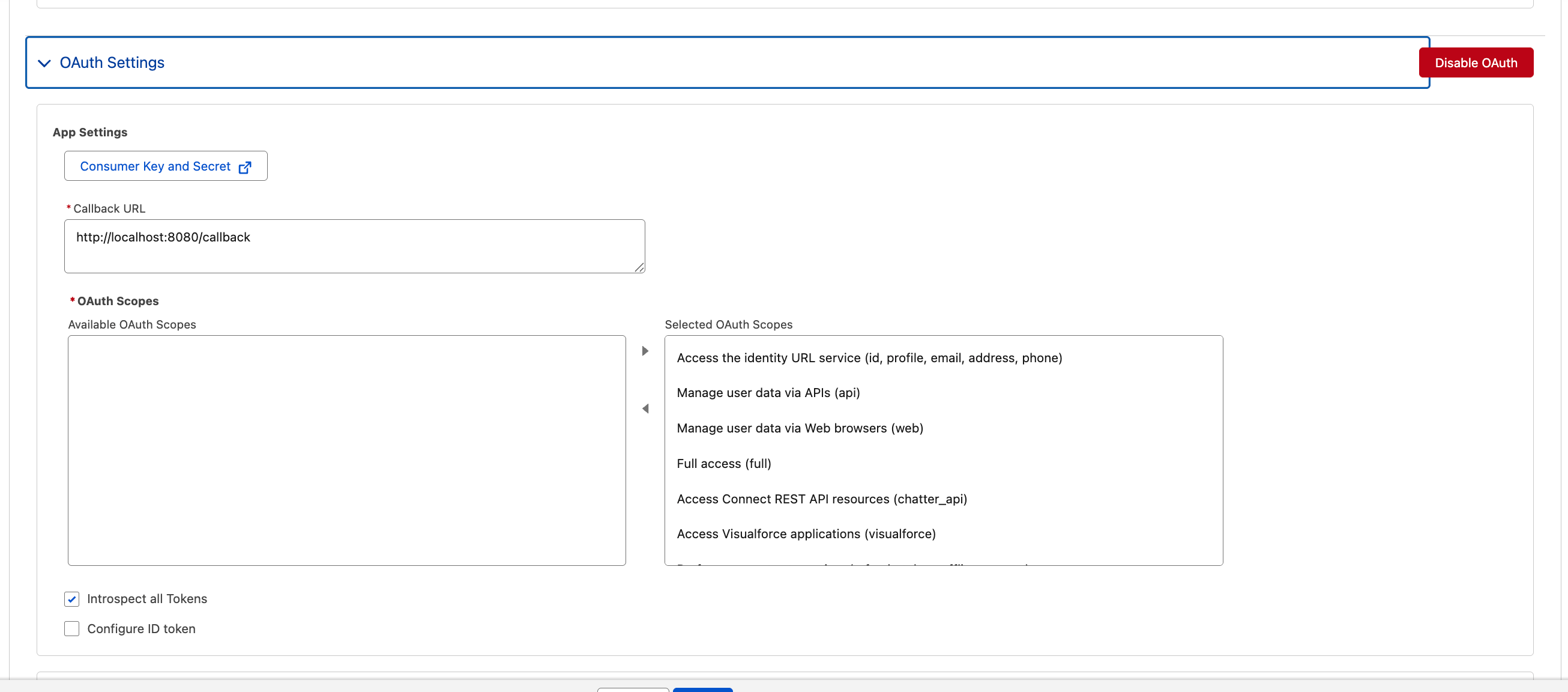Click the App Settings heading

click(x=90, y=132)
